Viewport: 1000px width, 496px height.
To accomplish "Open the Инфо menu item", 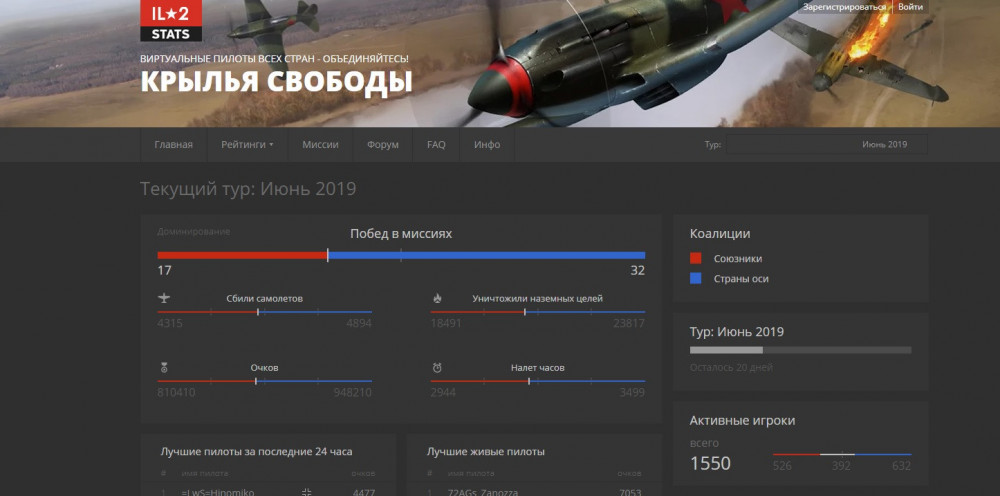I will [487, 145].
